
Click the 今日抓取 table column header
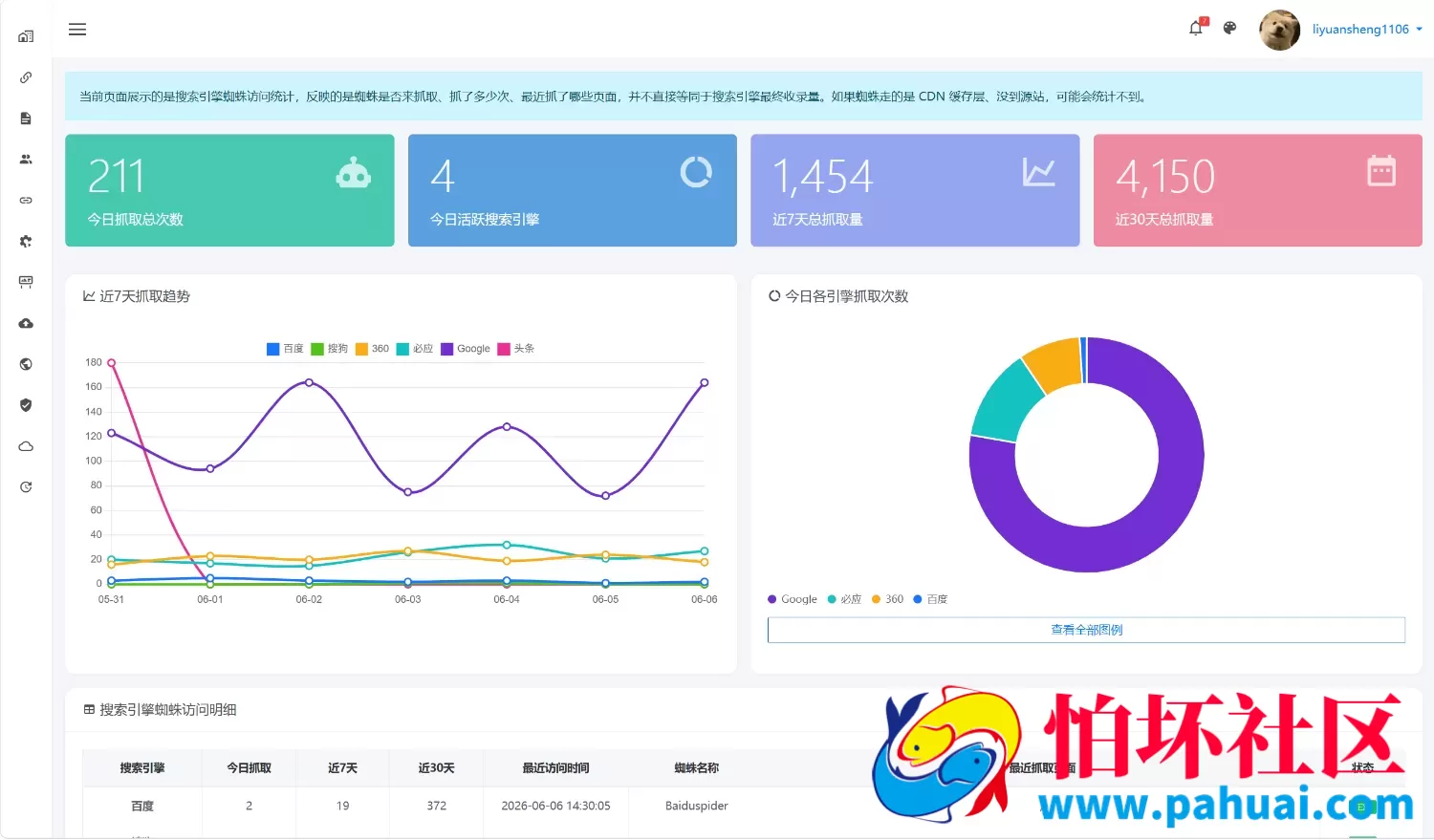[x=249, y=768]
